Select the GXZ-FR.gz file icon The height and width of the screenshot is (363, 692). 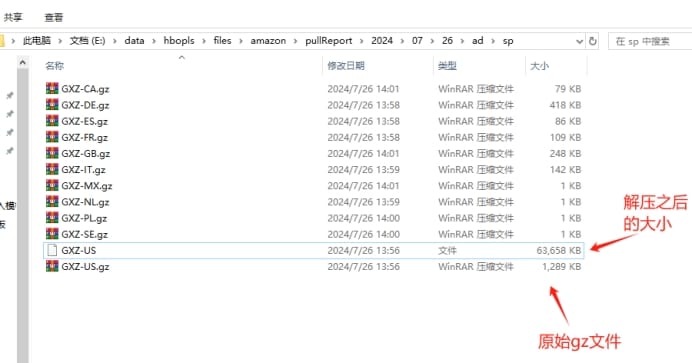(52, 137)
